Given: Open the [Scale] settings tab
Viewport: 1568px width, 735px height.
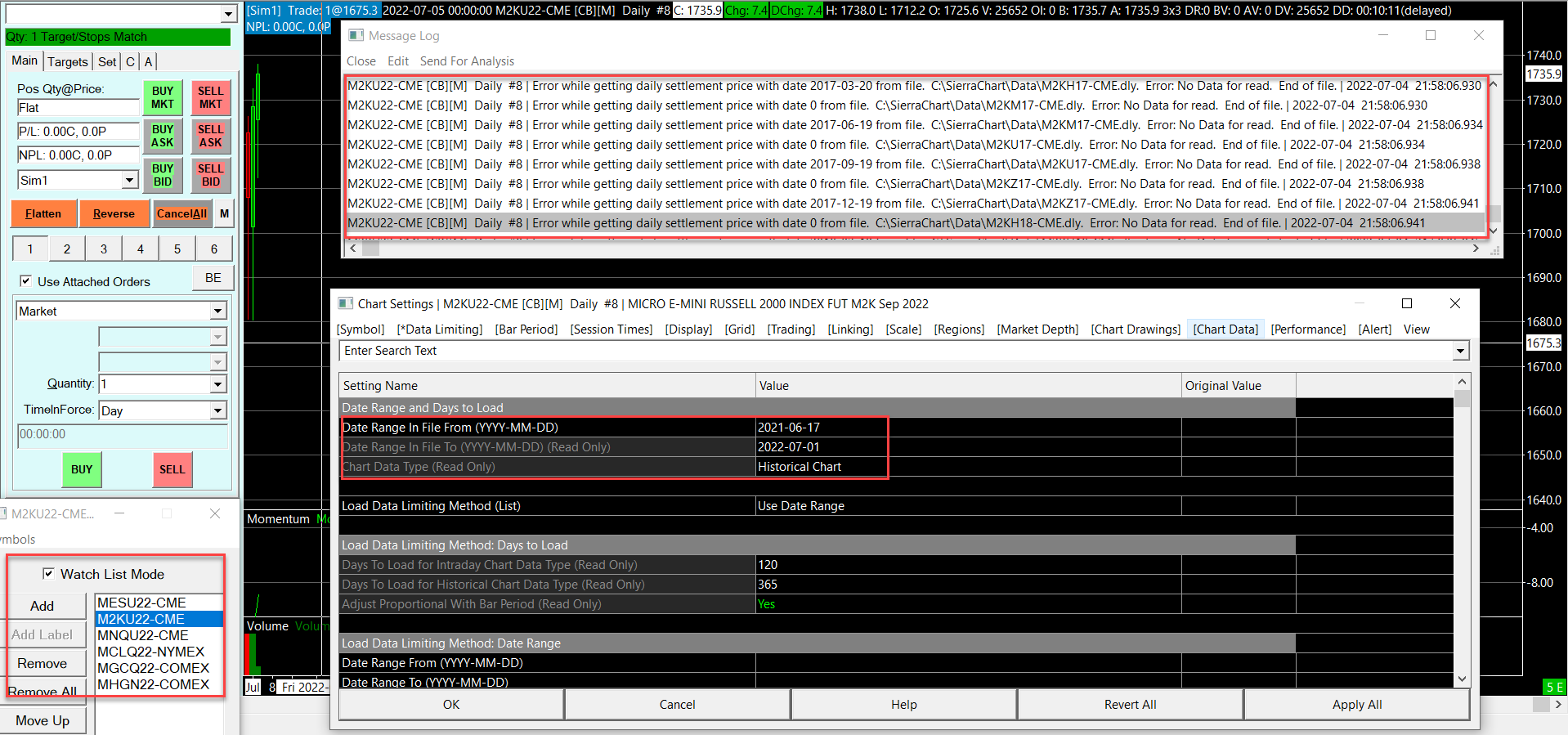Looking at the screenshot, I should click(903, 329).
